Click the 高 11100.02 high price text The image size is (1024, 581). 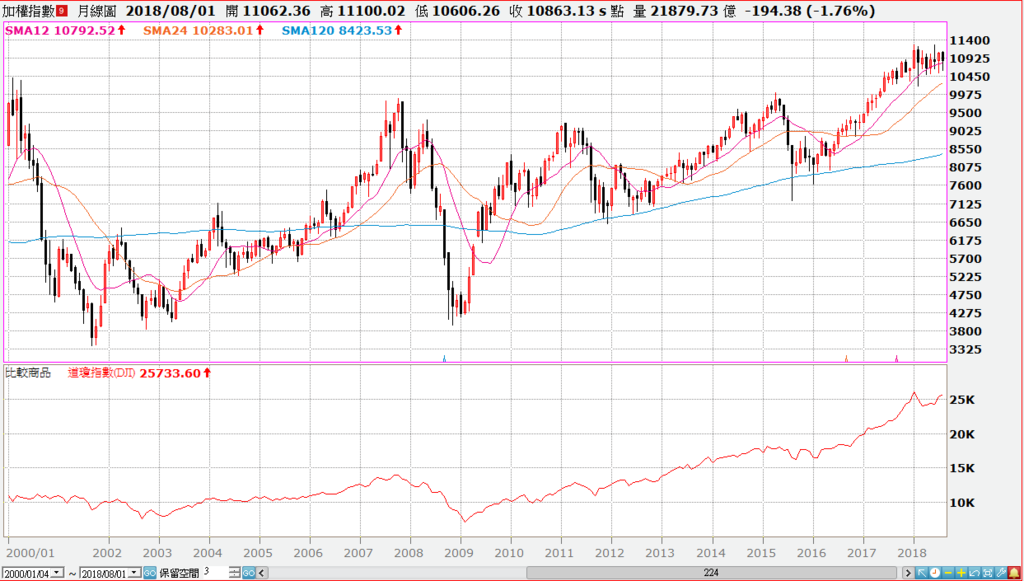coord(362,10)
